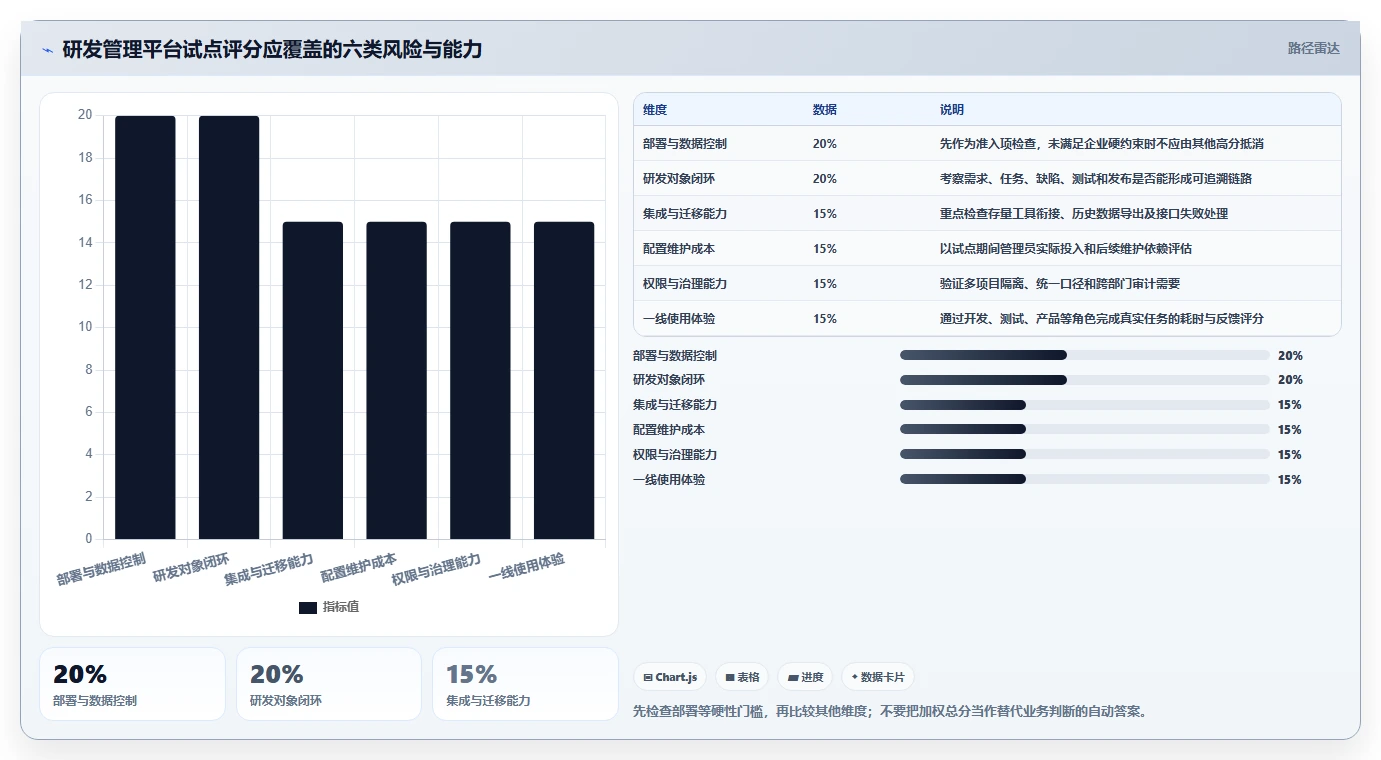This screenshot has height=760, width=1381.
Task: Click description starting 验证多项目隔离
Action: (x=1060, y=284)
